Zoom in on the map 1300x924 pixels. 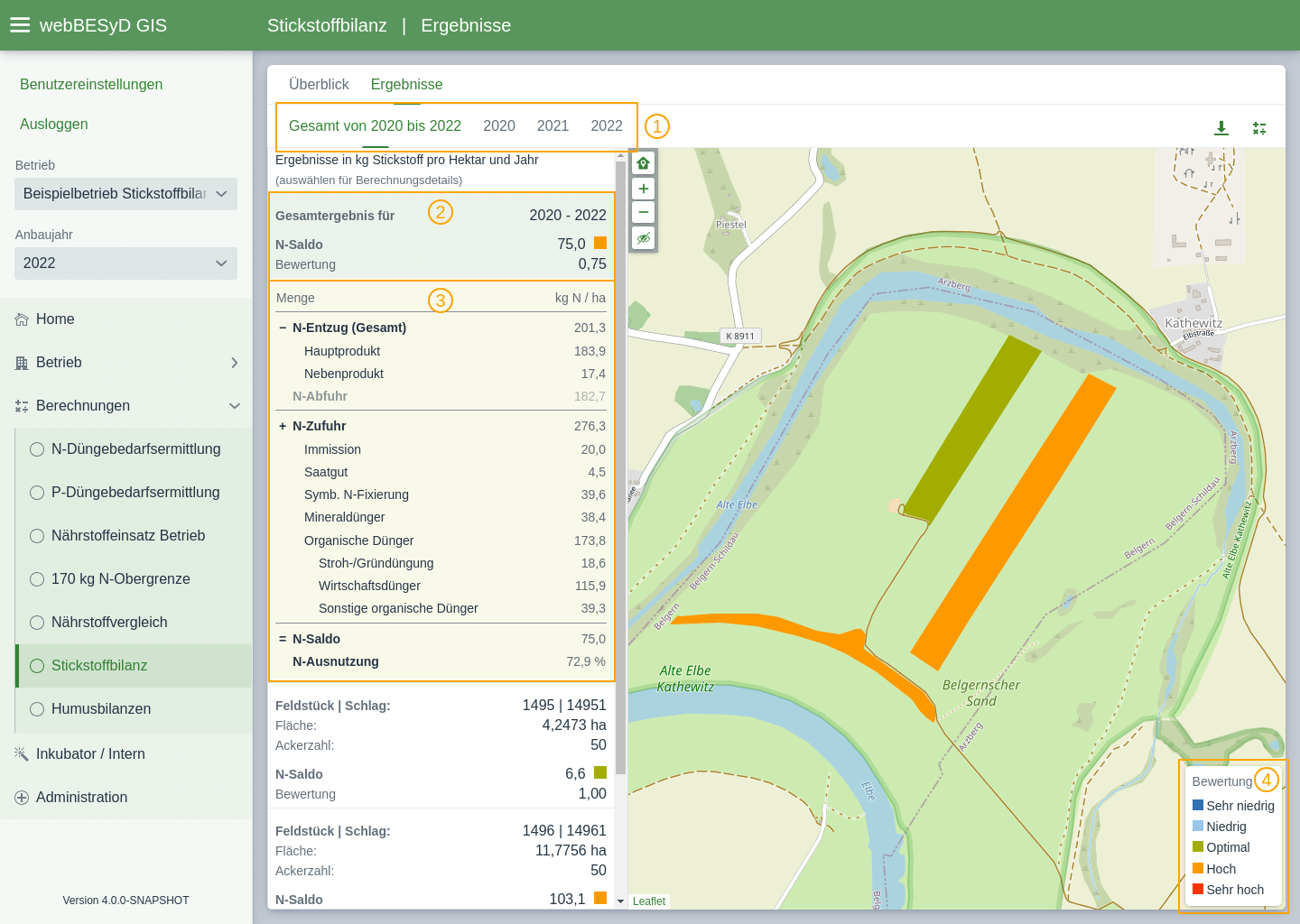[x=643, y=189]
